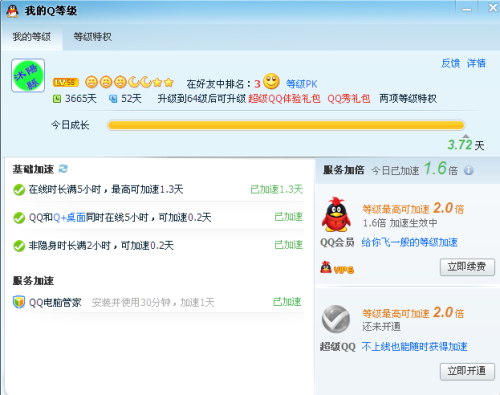Click the 3.72 天 growth value
The image size is (500, 395).
[x=466, y=145]
